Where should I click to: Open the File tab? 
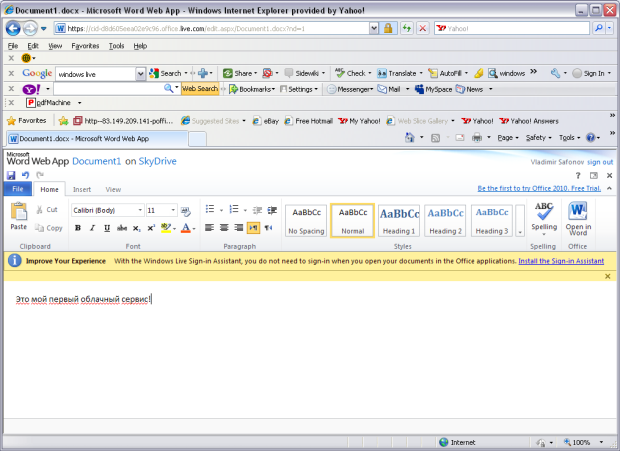[18, 189]
